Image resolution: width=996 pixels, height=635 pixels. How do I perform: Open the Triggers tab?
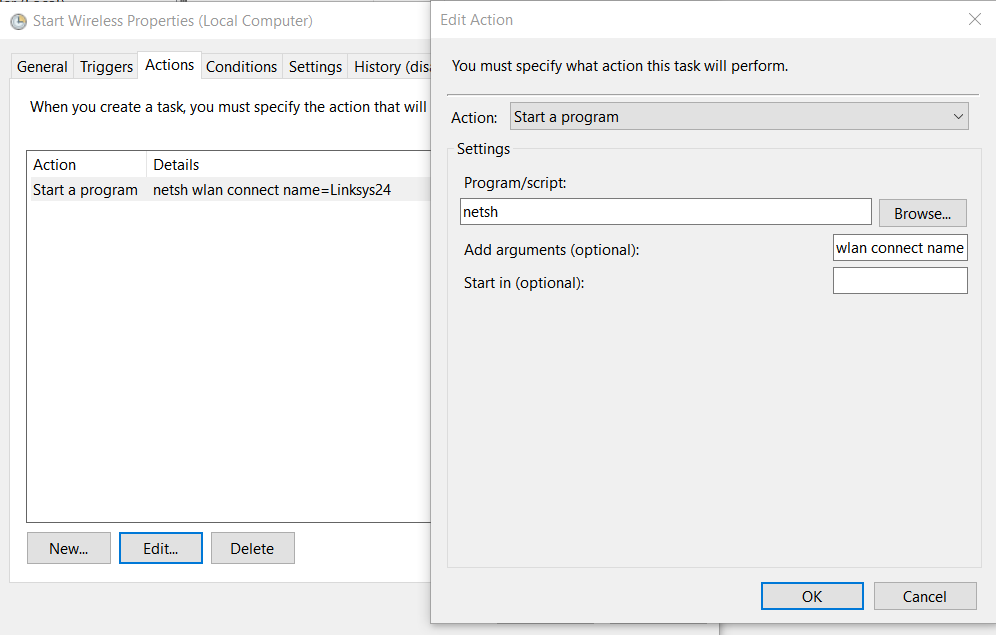point(106,67)
